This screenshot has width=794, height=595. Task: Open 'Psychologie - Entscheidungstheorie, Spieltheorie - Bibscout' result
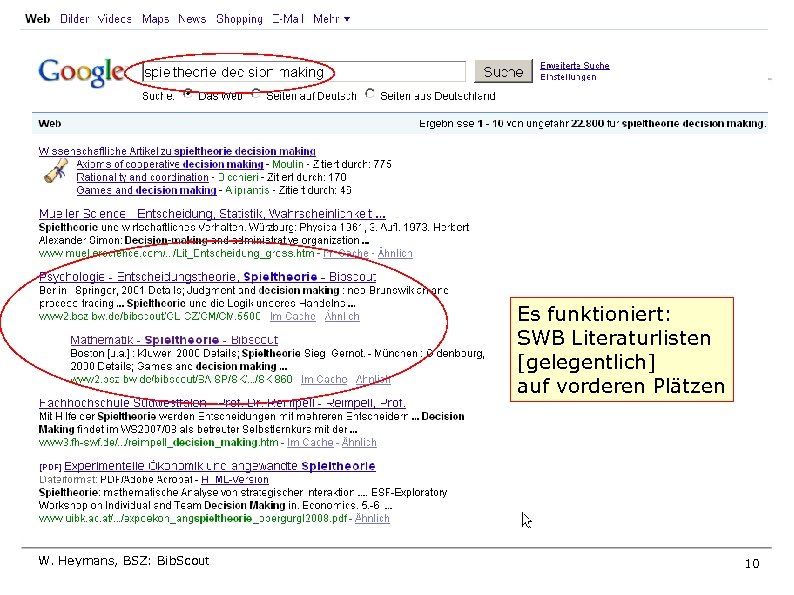208,277
